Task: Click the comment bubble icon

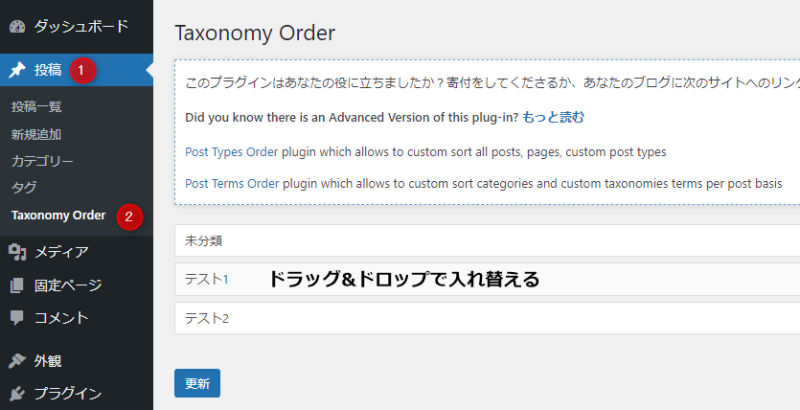Action: tap(17, 318)
